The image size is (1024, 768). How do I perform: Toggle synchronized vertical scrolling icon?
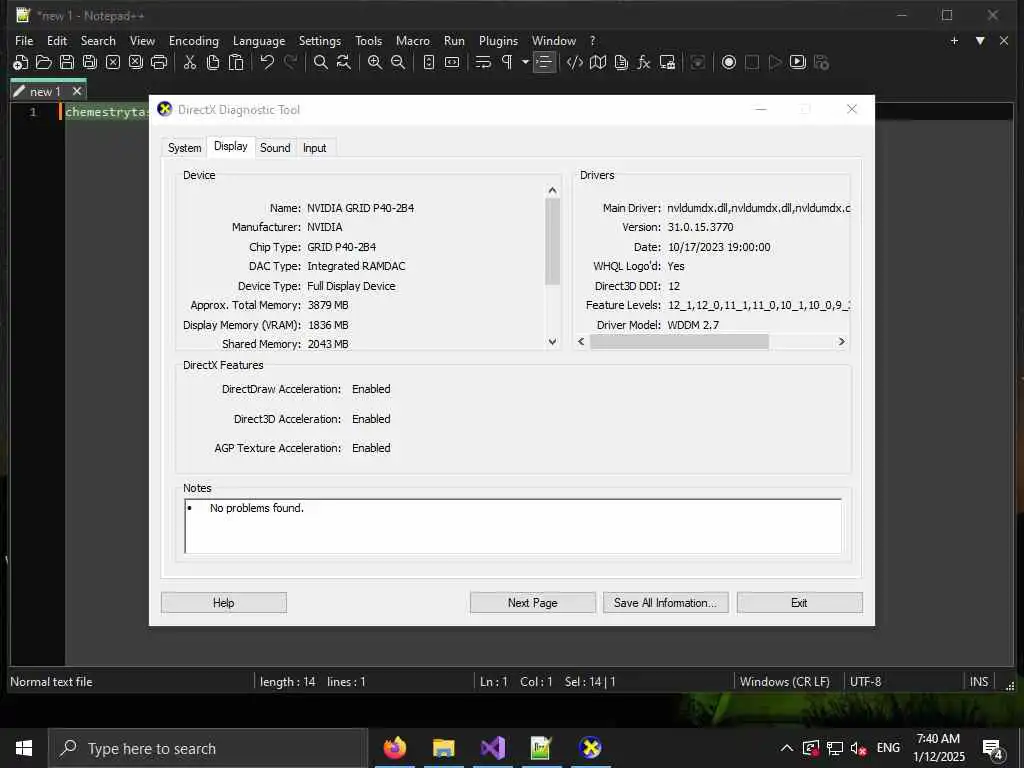(428, 63)
